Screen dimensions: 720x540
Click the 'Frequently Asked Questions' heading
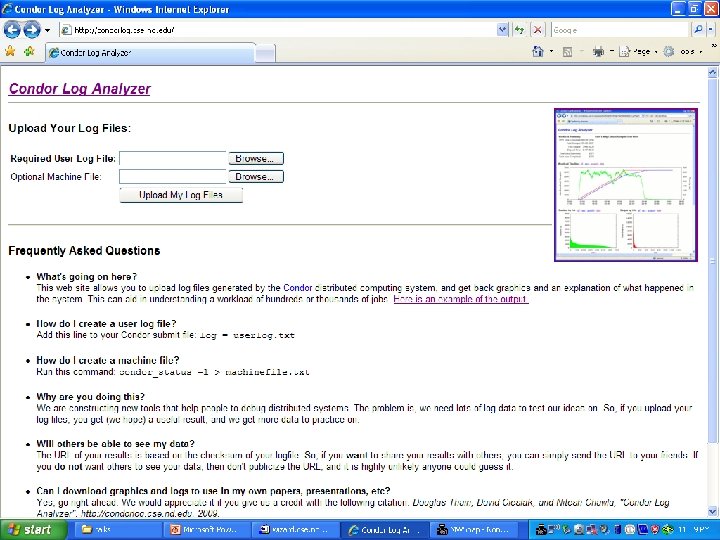[84, 251]
